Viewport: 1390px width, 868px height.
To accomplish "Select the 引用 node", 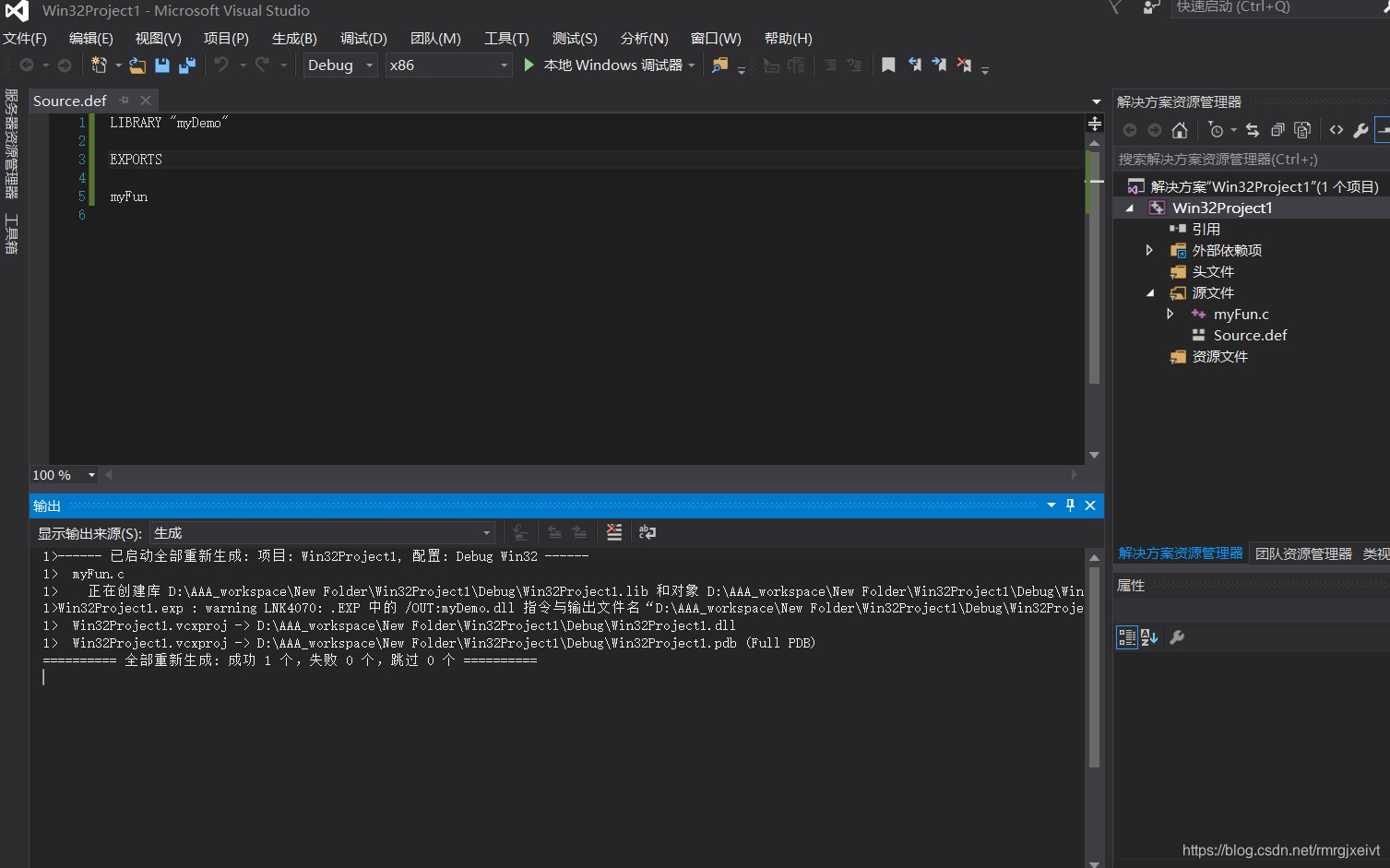I will (x=1206, y=230).
